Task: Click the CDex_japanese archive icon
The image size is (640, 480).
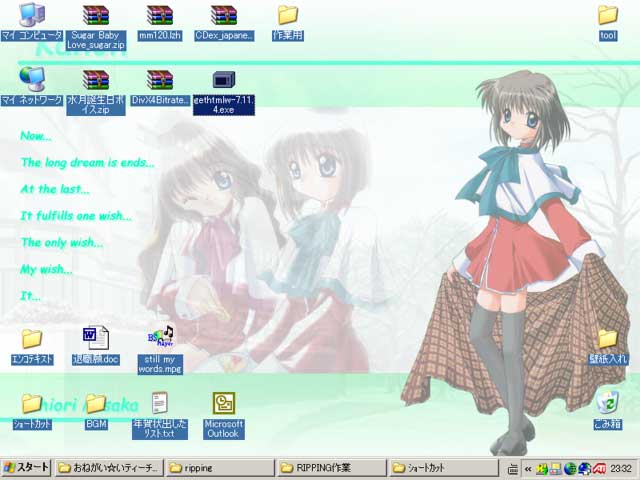Action: (224, 16)
